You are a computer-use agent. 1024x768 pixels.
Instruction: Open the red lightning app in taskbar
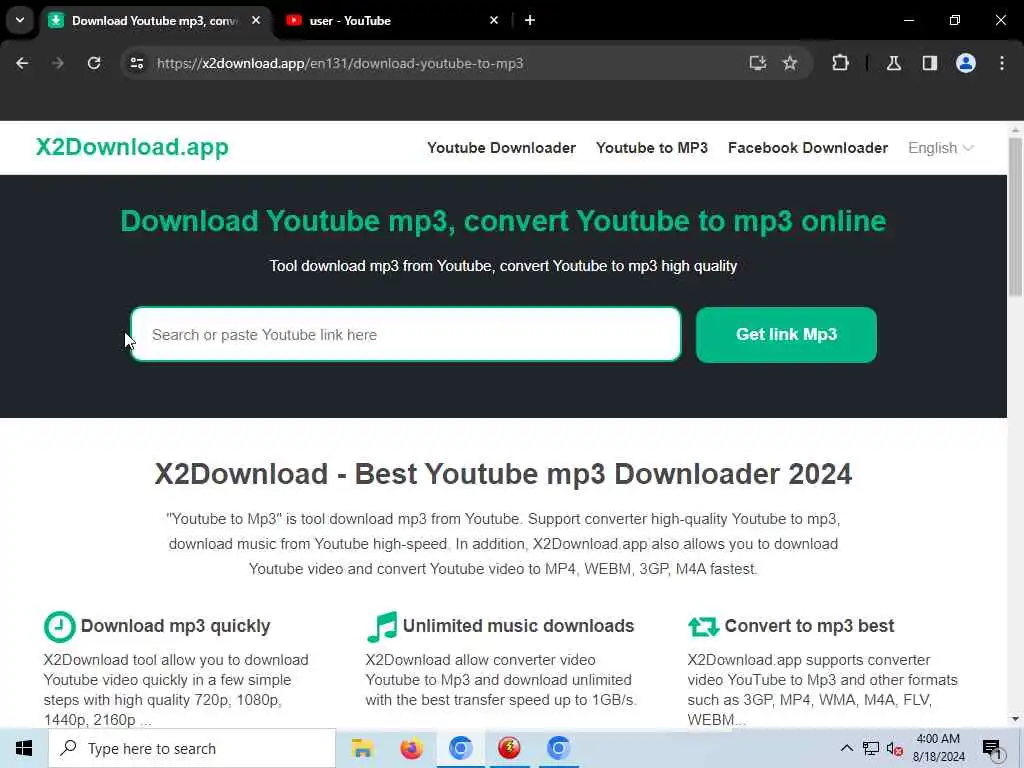pos(509,748)
